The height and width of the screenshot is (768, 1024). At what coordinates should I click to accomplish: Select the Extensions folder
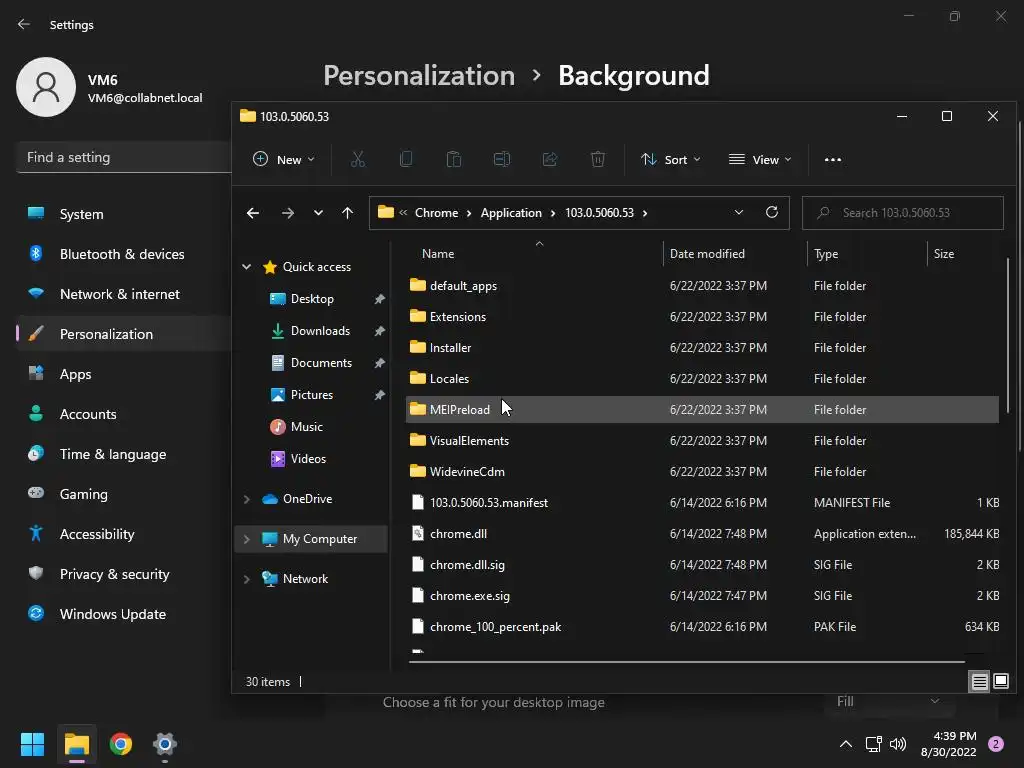(x=702, y=317)
